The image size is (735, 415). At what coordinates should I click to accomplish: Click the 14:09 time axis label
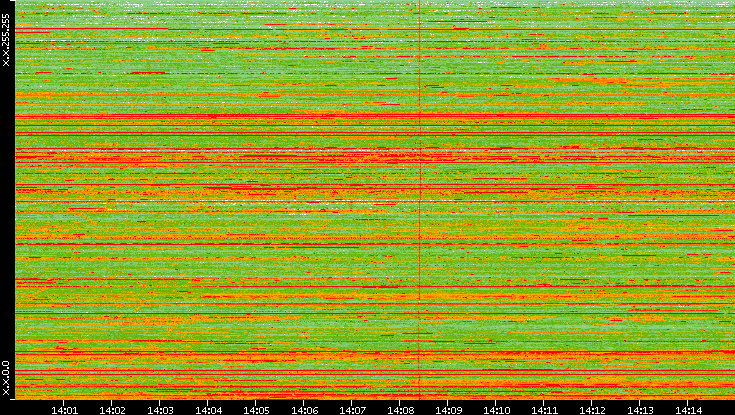448,410
